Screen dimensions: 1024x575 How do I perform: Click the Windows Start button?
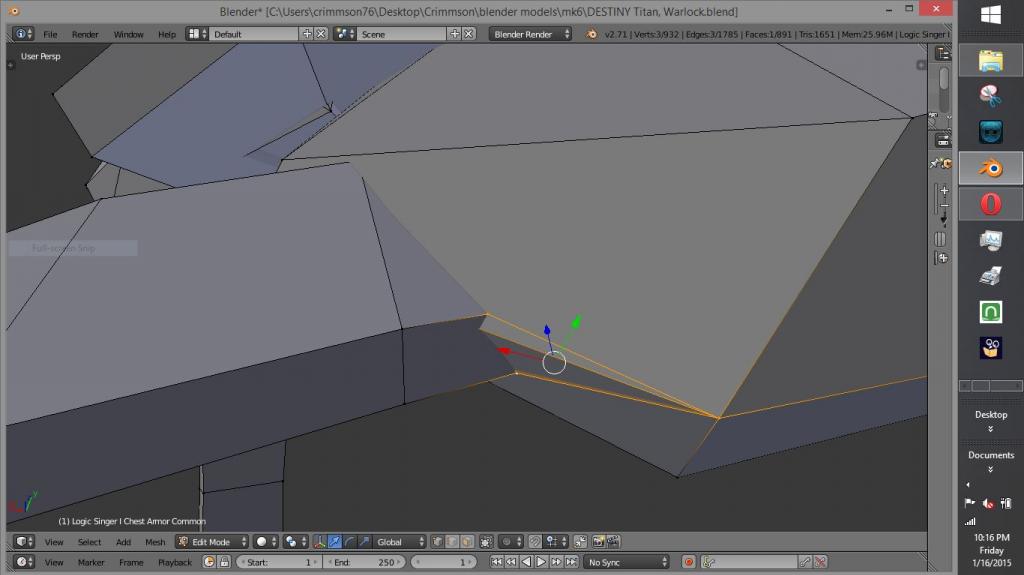(991, 14)
